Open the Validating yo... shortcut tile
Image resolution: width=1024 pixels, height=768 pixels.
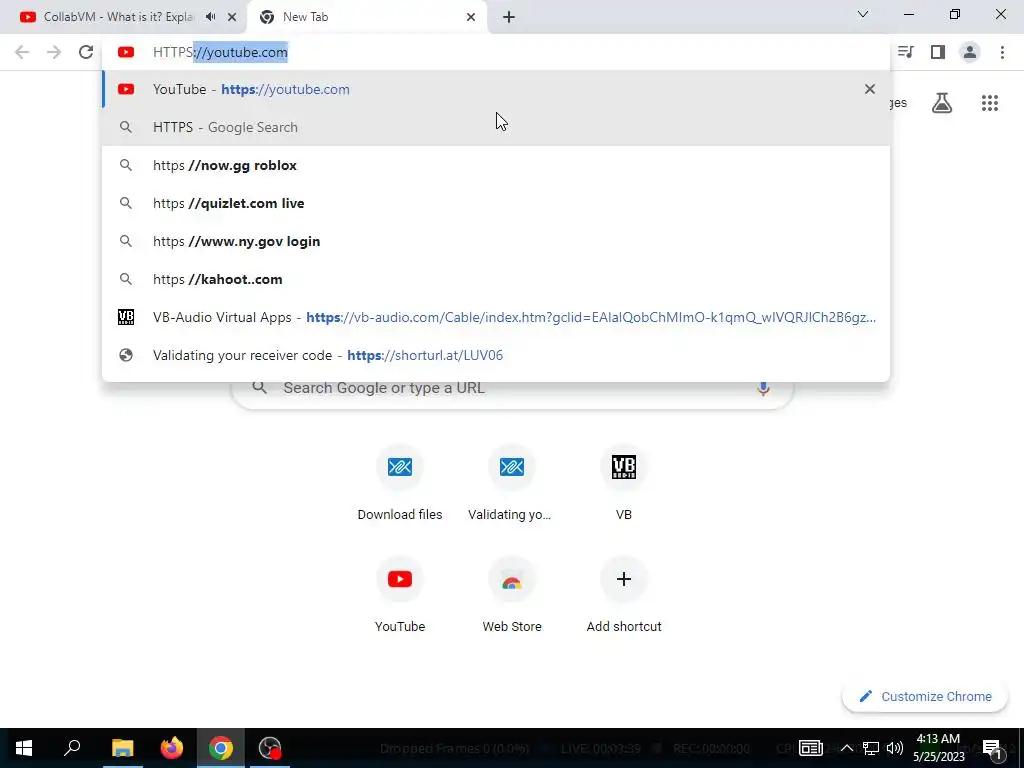512,484
